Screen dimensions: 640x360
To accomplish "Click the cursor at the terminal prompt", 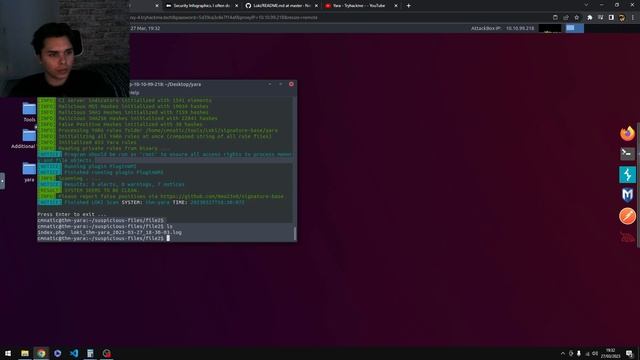I will (x=168, y=238).
